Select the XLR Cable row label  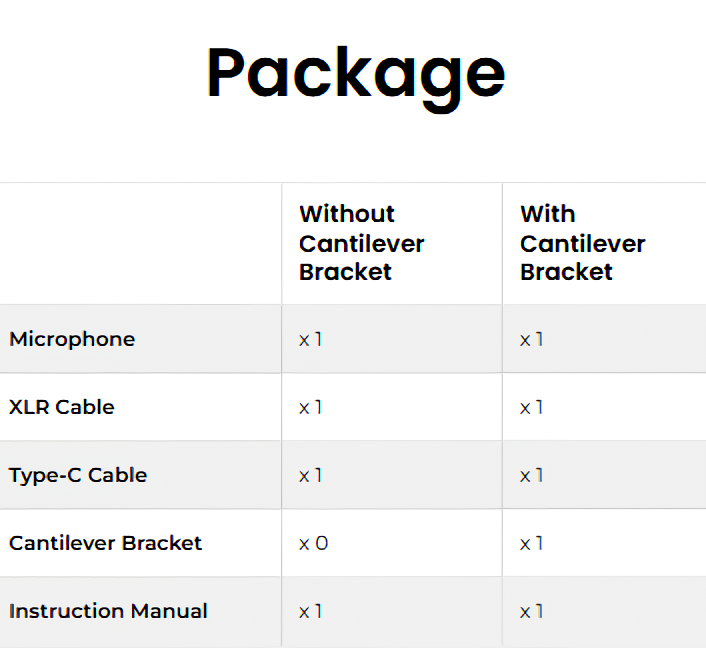(62, 407)
